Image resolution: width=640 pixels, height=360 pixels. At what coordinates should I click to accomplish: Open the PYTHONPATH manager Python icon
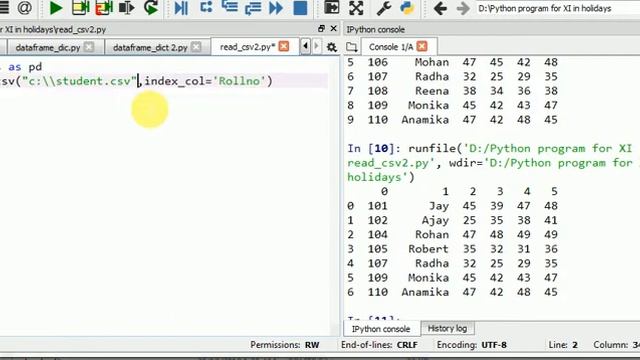tap(407, 8)
